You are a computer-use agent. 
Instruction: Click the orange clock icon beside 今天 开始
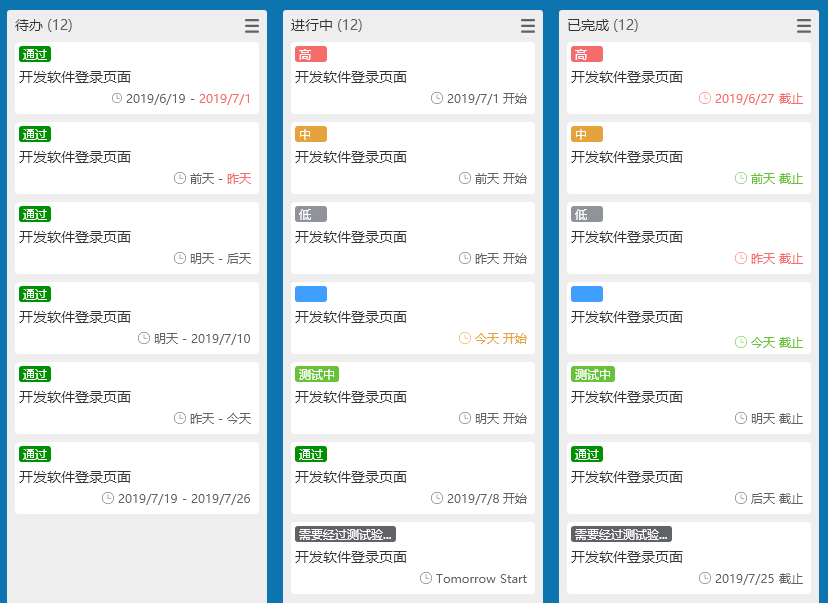point(465,338)
